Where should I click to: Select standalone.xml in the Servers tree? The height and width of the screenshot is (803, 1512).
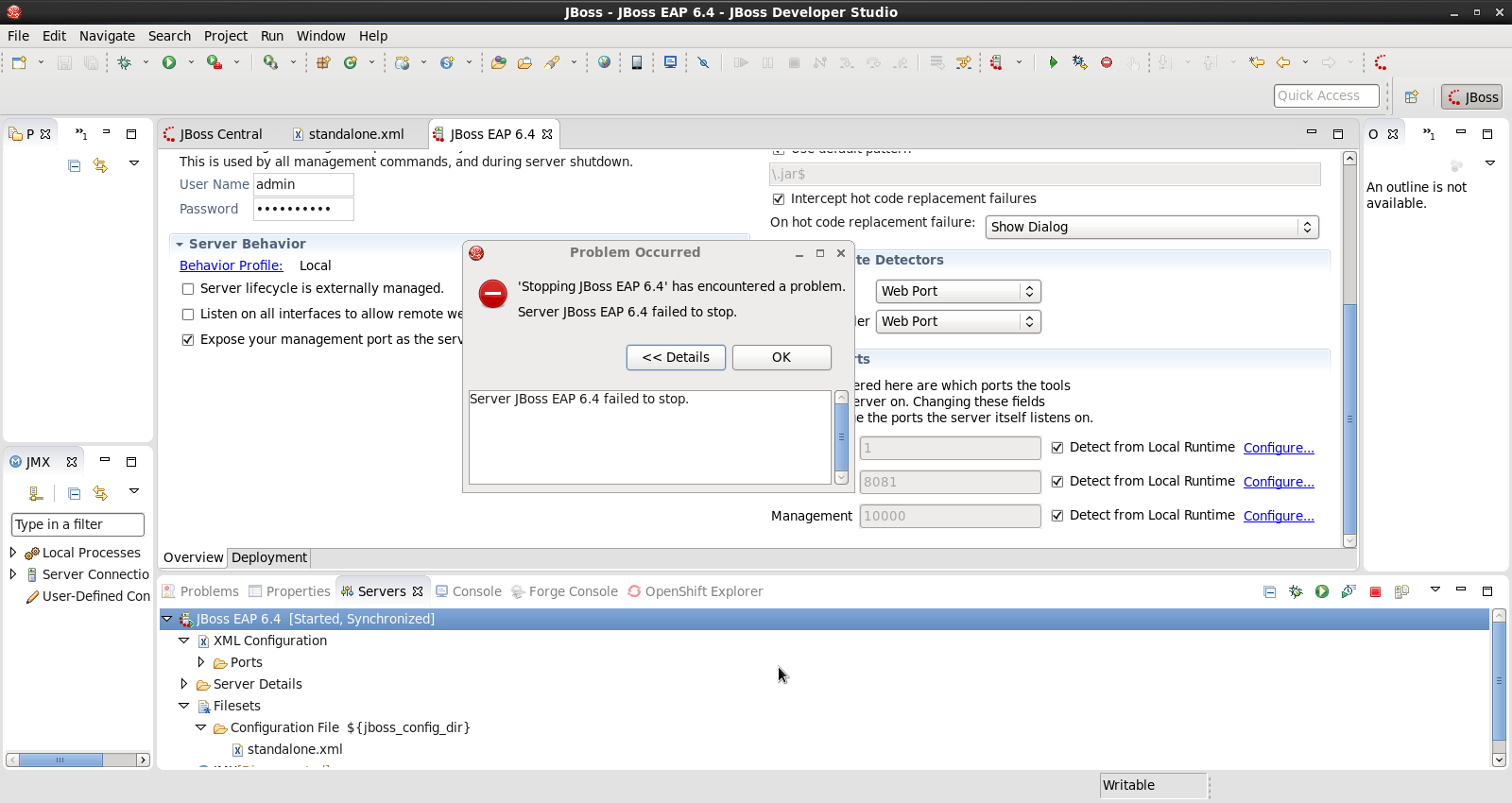coord(295,749)
